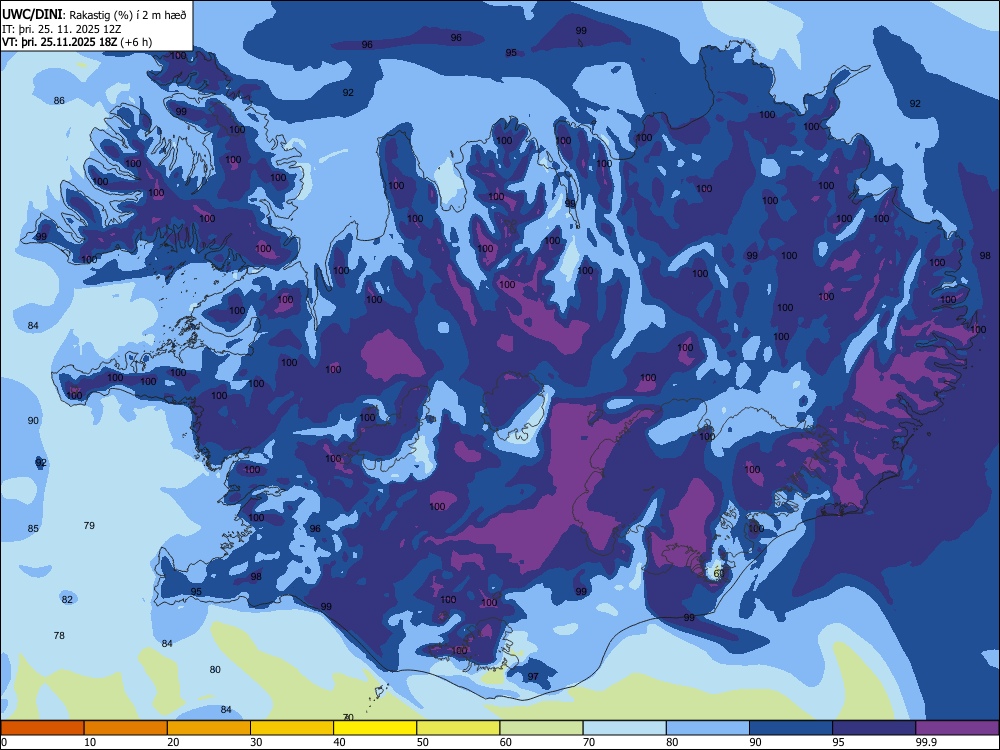Click the humidity value '97' off the south coast
This screenshot has height=750, width=1000.
[x=533, y=677]
